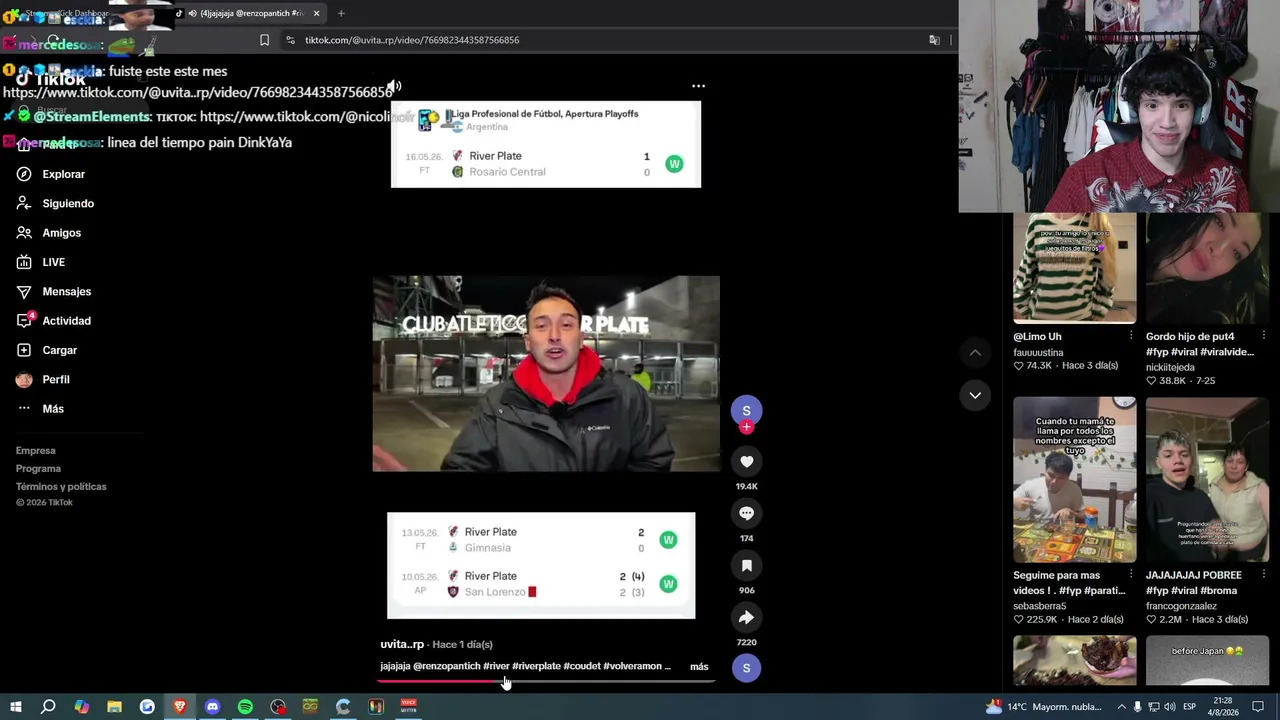This screenshot has width=1280, height=720.
Task: Open options for 'JAJAJAJAJ POBREE' video
Action: click(x=1264, y=575)
